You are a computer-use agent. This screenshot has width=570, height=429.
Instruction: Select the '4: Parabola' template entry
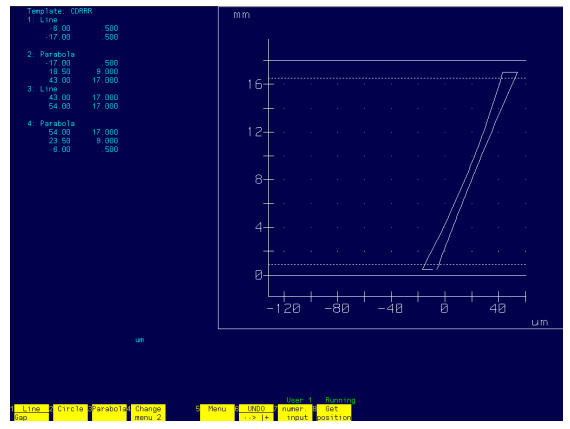(51, 123)
